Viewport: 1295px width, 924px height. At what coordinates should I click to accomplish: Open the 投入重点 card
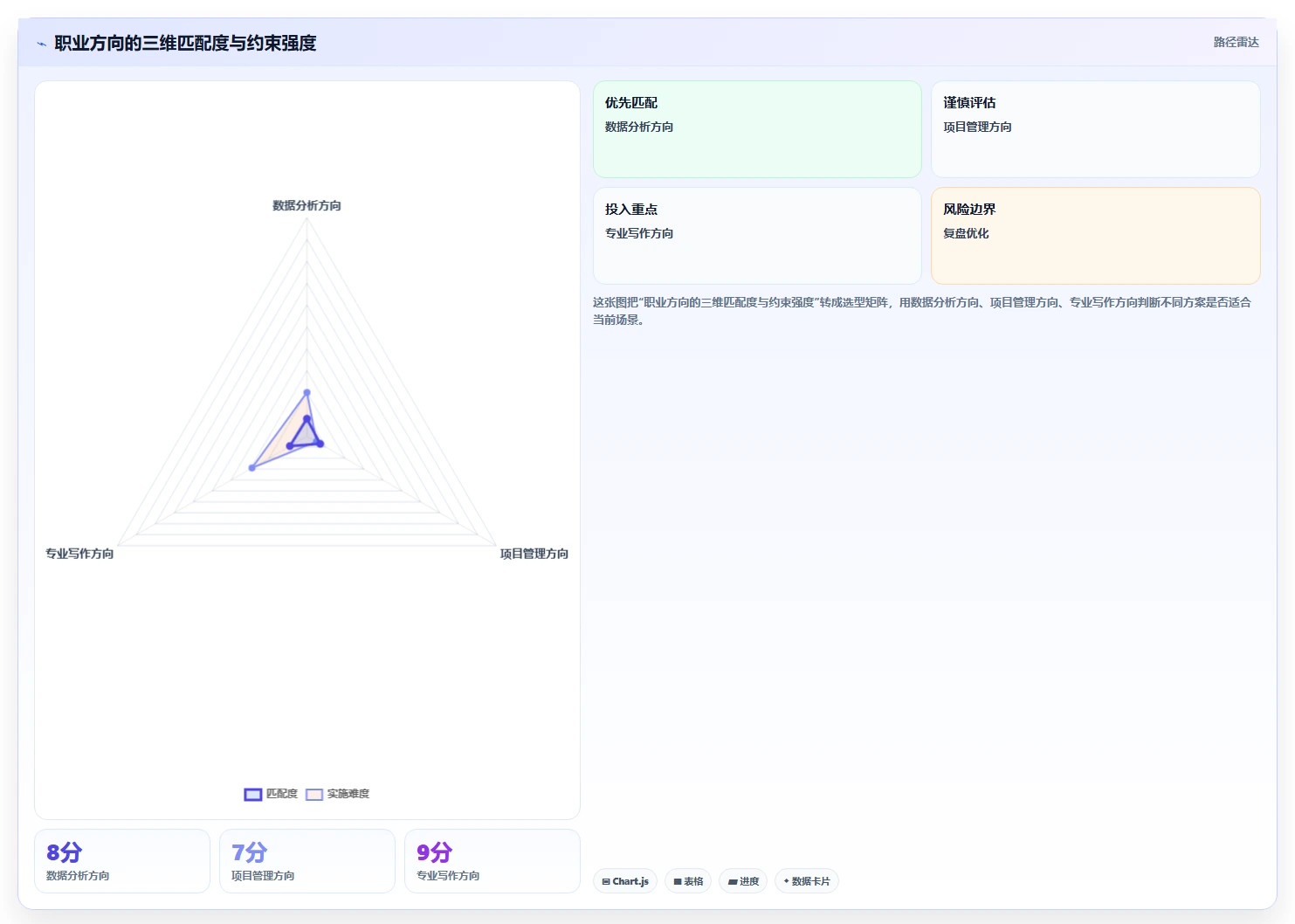pyautogui.click(x=757, y=236)
